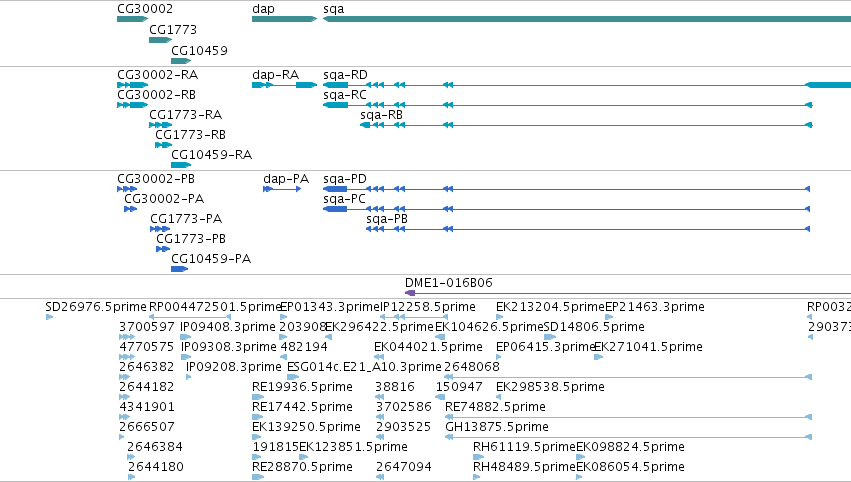
Task: Click the sqa-PC protein label
Action: [344, 199]
